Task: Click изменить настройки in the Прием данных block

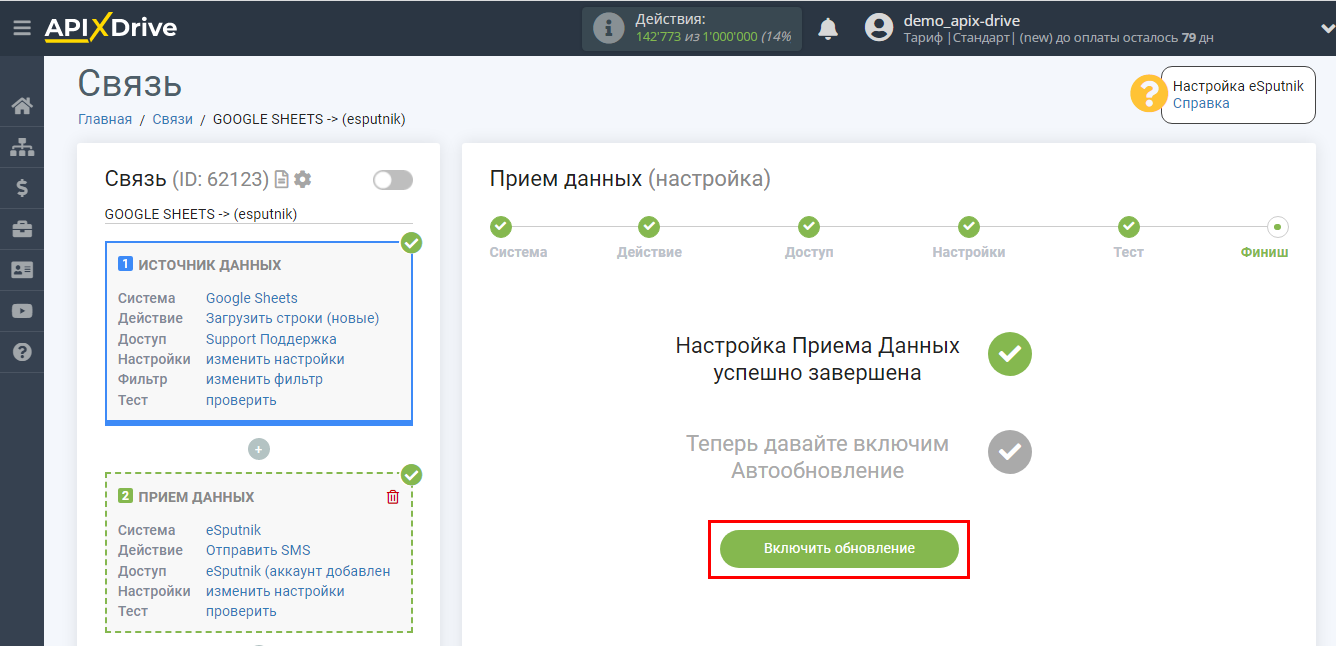Action: 275,591
